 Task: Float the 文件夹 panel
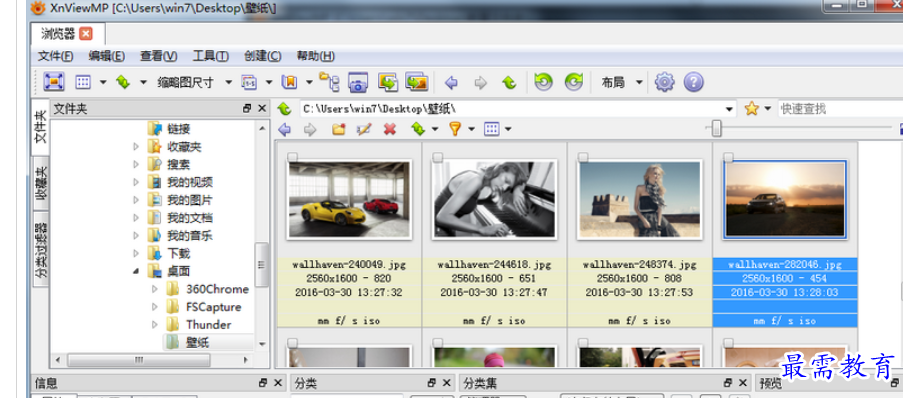click(247, 108)
